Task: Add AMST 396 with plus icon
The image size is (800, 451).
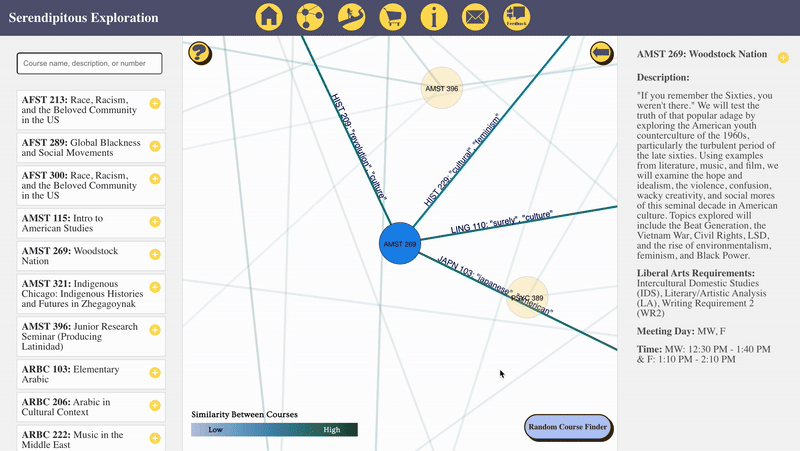Action: click(155, 330)
